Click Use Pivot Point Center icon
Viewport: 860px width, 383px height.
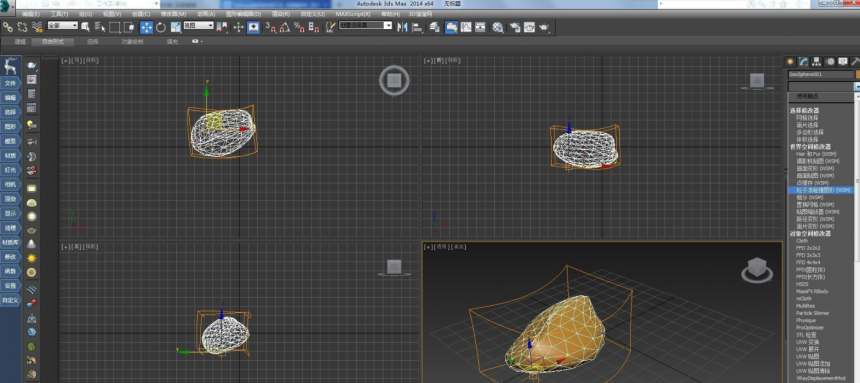point(222,26)
